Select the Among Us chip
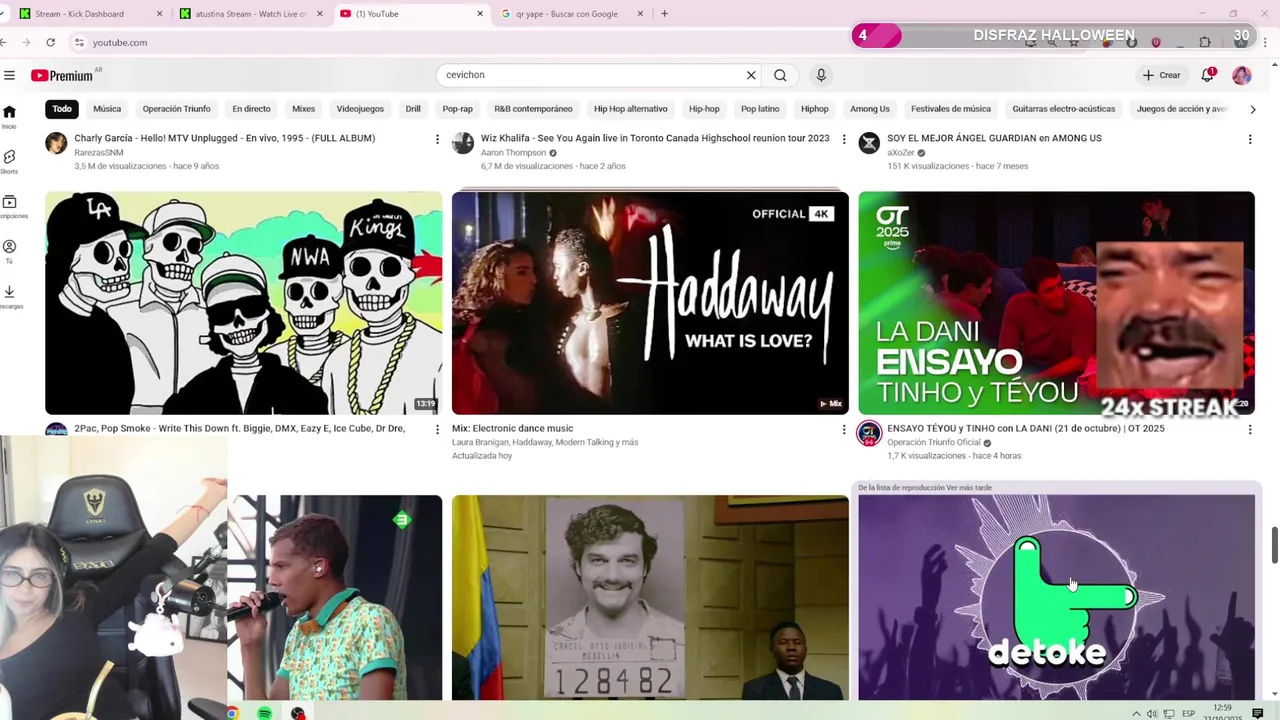1280x720 pixels. click(x=869, y=109)
